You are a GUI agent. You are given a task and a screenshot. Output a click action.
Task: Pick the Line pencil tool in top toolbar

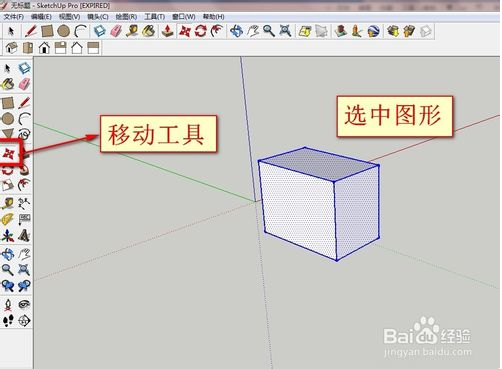[x=31, y=31]
